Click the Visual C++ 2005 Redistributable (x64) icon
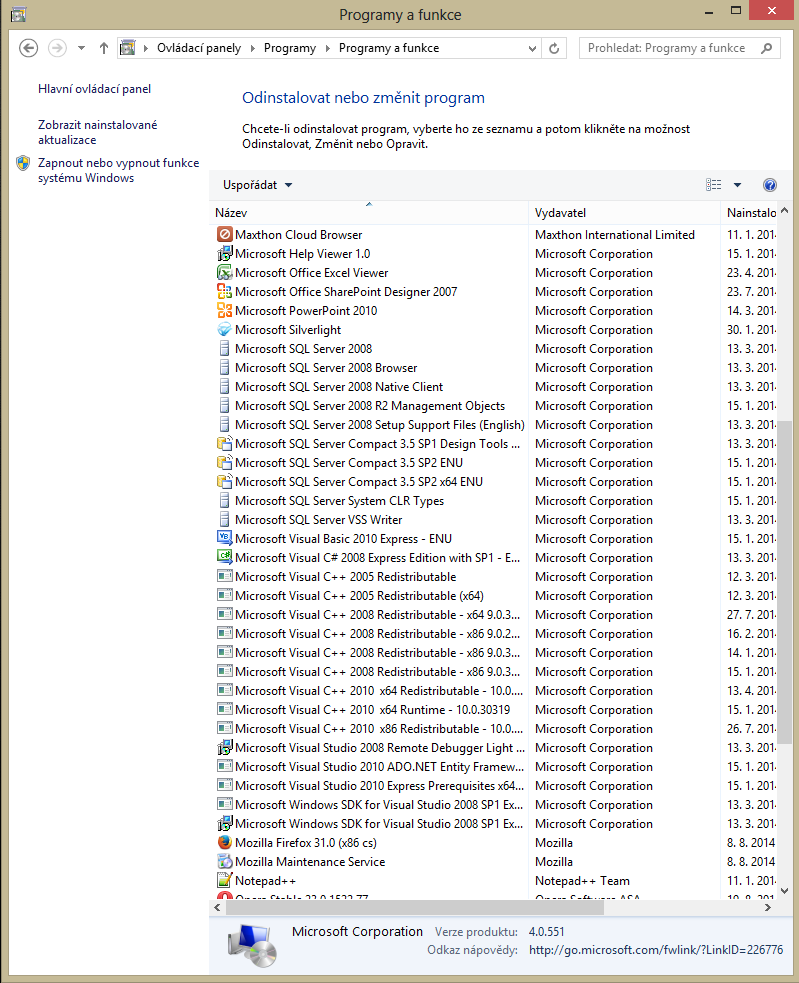Viewport: 799px width, 983px height. 224,595
